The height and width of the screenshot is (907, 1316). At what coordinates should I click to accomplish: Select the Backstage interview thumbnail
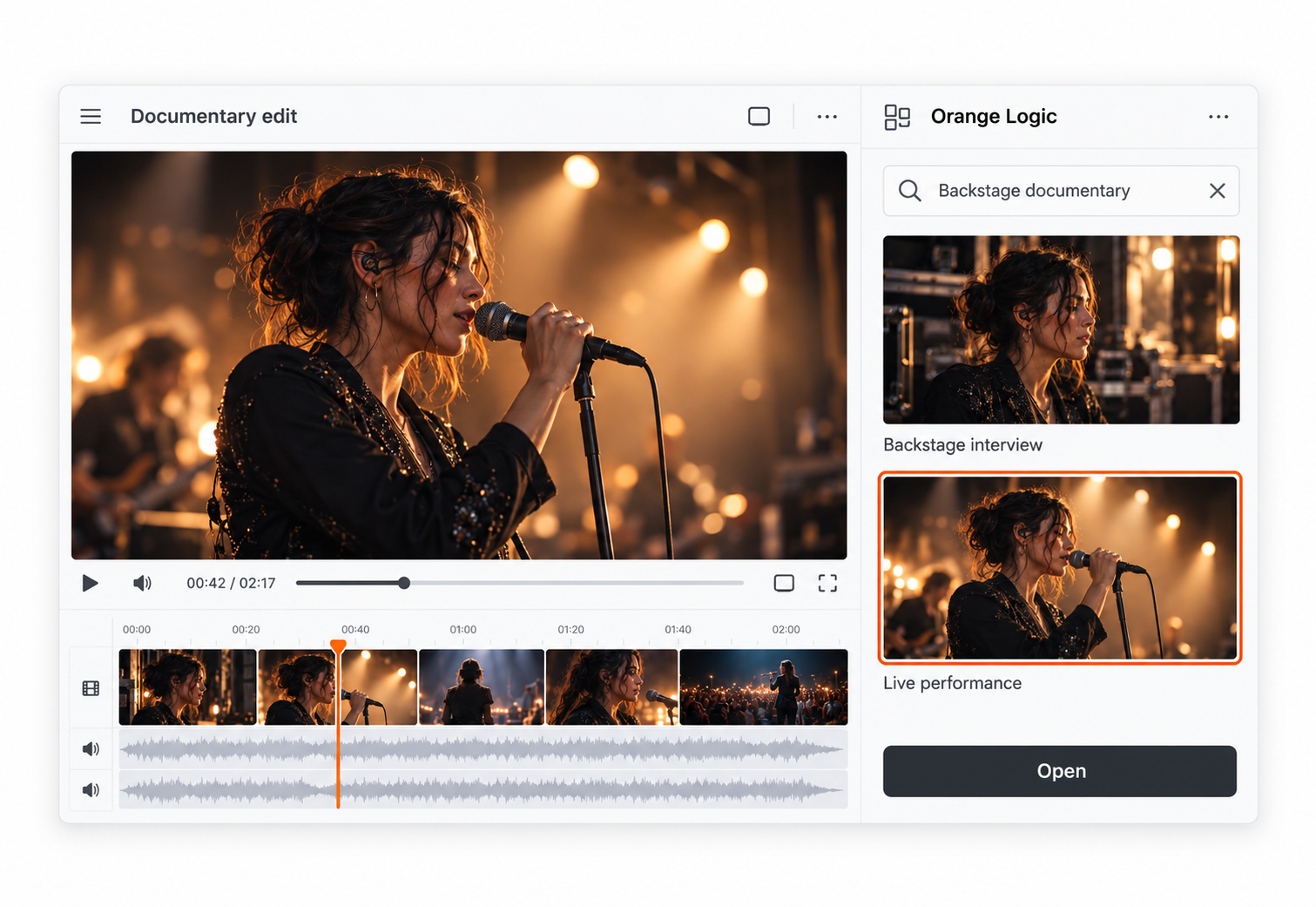coord(1061,329)
